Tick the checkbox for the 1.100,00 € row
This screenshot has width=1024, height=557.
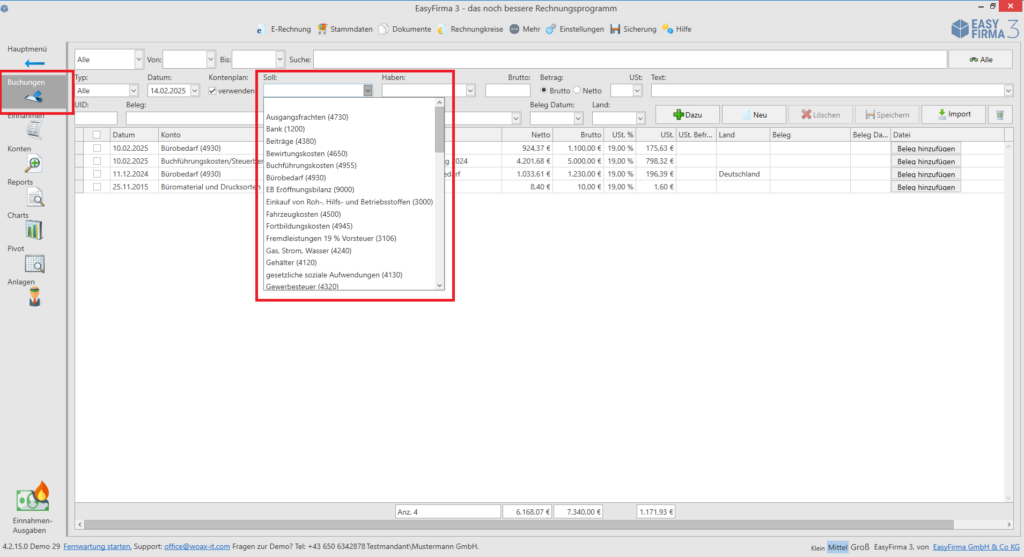pyautogui.click(x=97, y=148)
